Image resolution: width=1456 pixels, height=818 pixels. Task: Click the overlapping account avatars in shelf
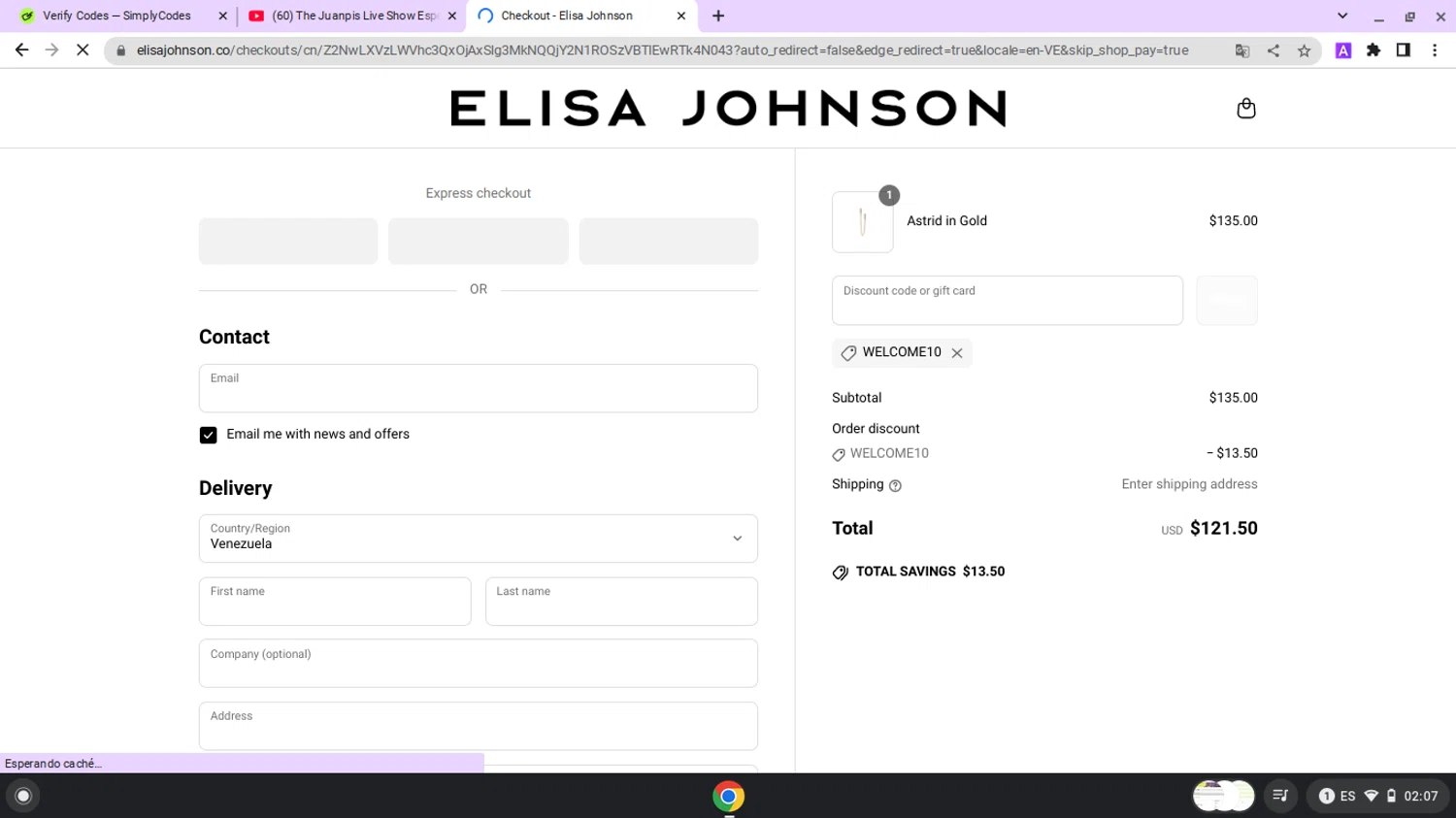click(1223, 797)
